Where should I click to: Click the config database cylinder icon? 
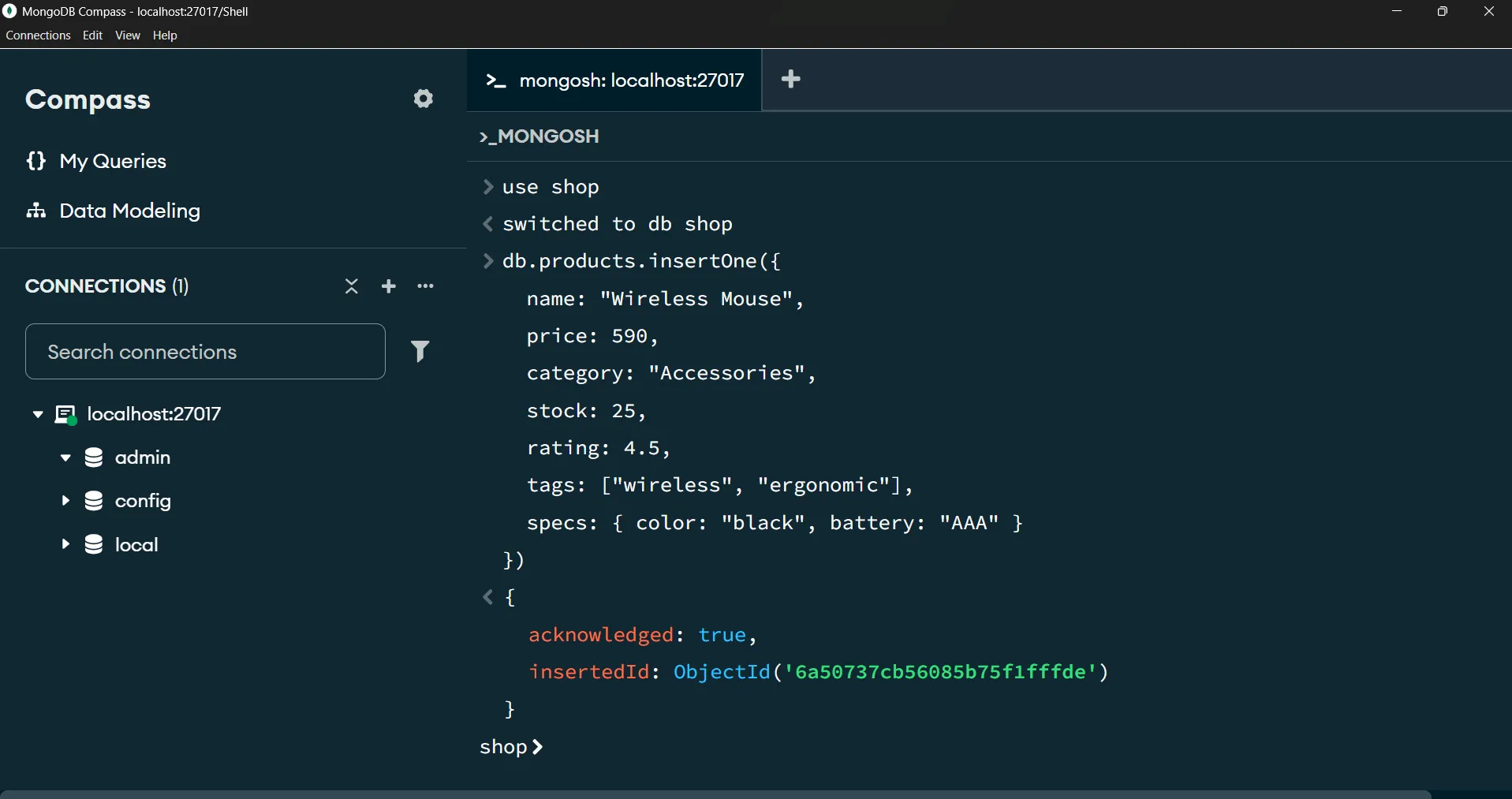[x=94, y=501]
